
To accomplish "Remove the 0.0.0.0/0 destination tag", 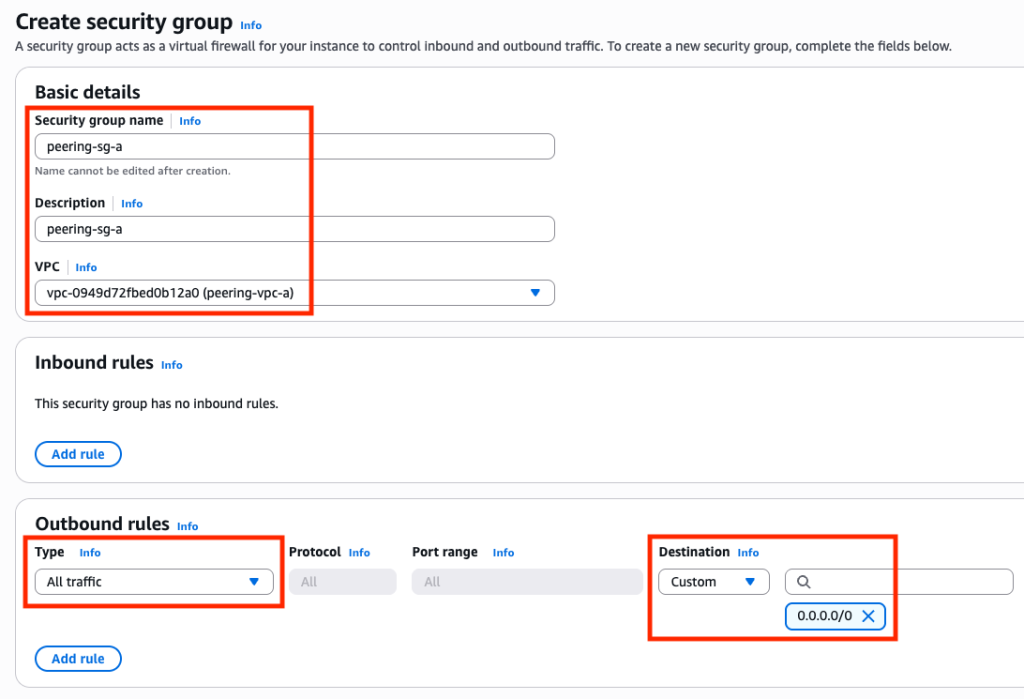I will [868, 616].
